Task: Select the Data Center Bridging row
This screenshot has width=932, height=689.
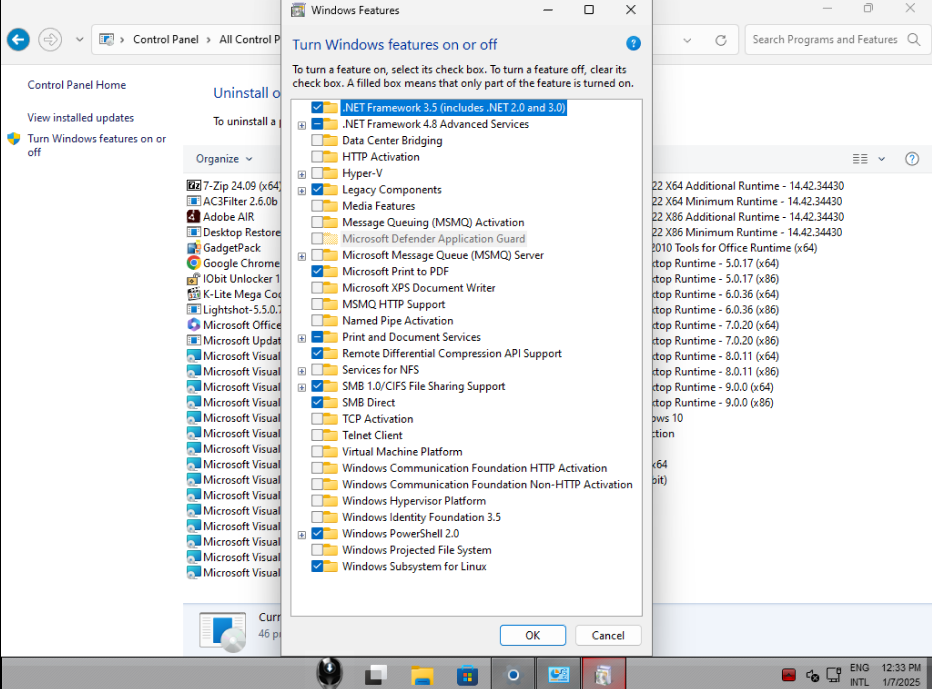Action: tap(392, 140)
